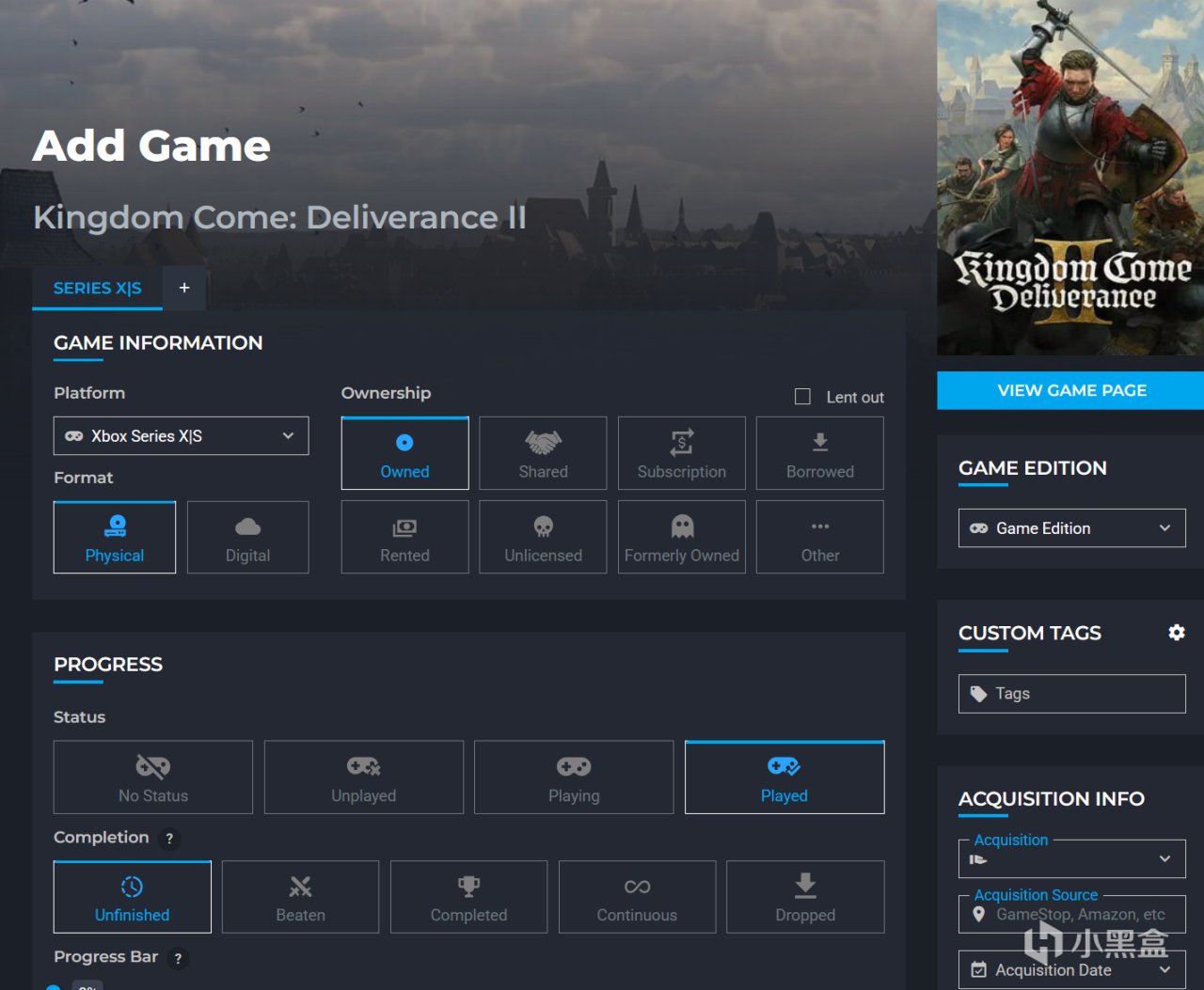Viewport: 1204px width, 990px height.
Task: Show help for Progress Bar
Action: coord(178,958)
